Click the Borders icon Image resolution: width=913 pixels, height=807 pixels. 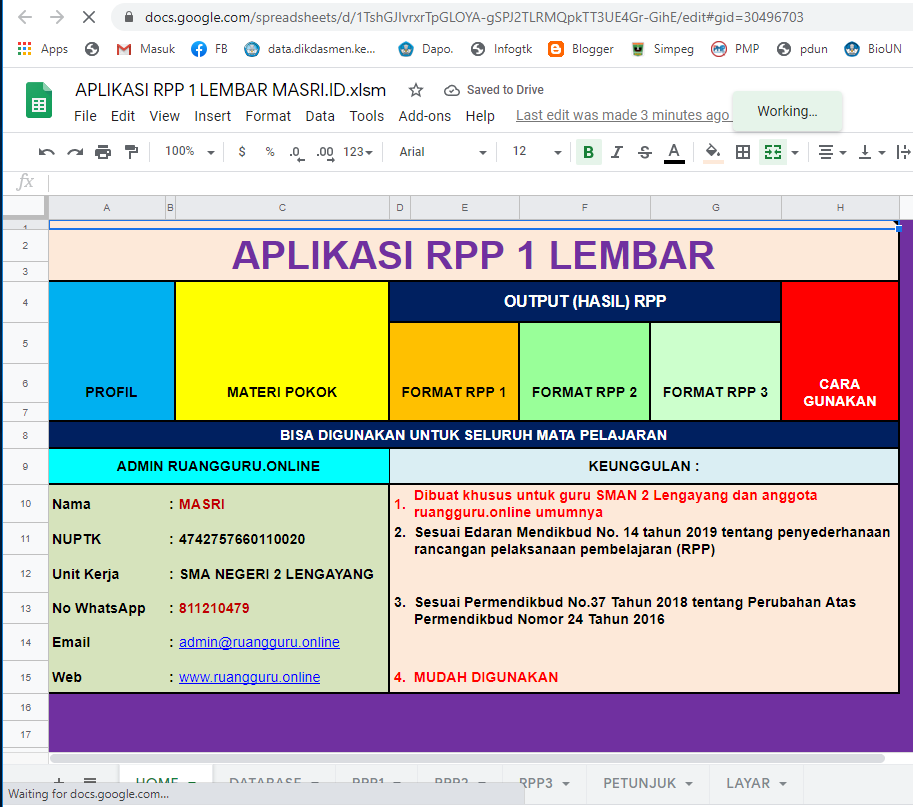pyautogui.click(x=742, y=152)
